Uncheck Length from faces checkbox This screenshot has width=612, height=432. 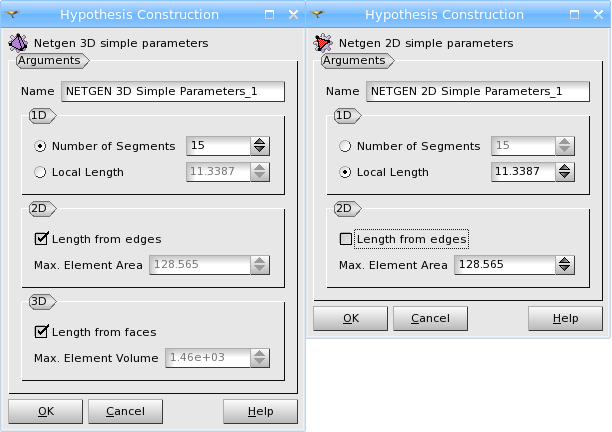(41, 332)
